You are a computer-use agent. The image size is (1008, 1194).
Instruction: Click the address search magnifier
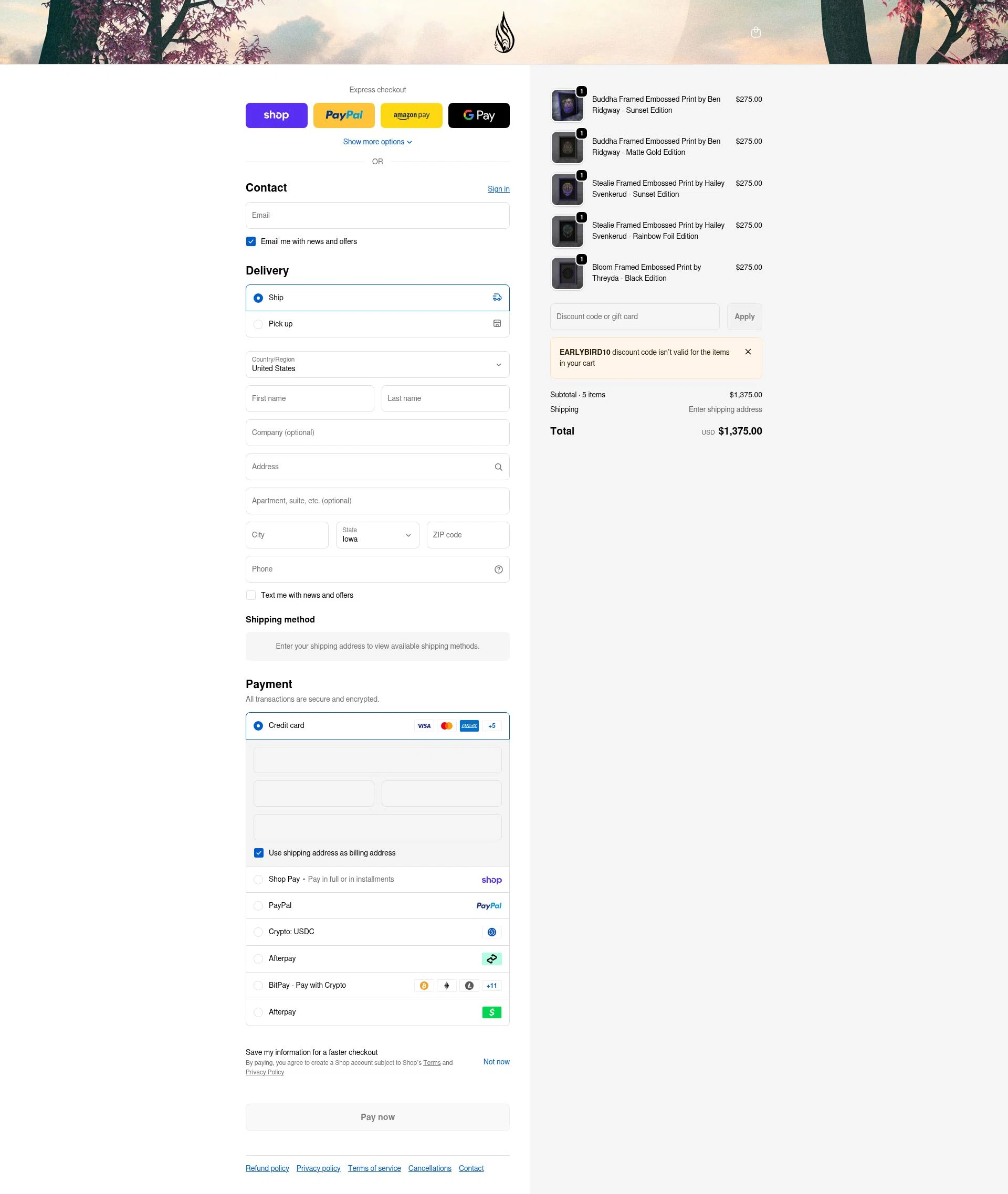pos(498,467)
